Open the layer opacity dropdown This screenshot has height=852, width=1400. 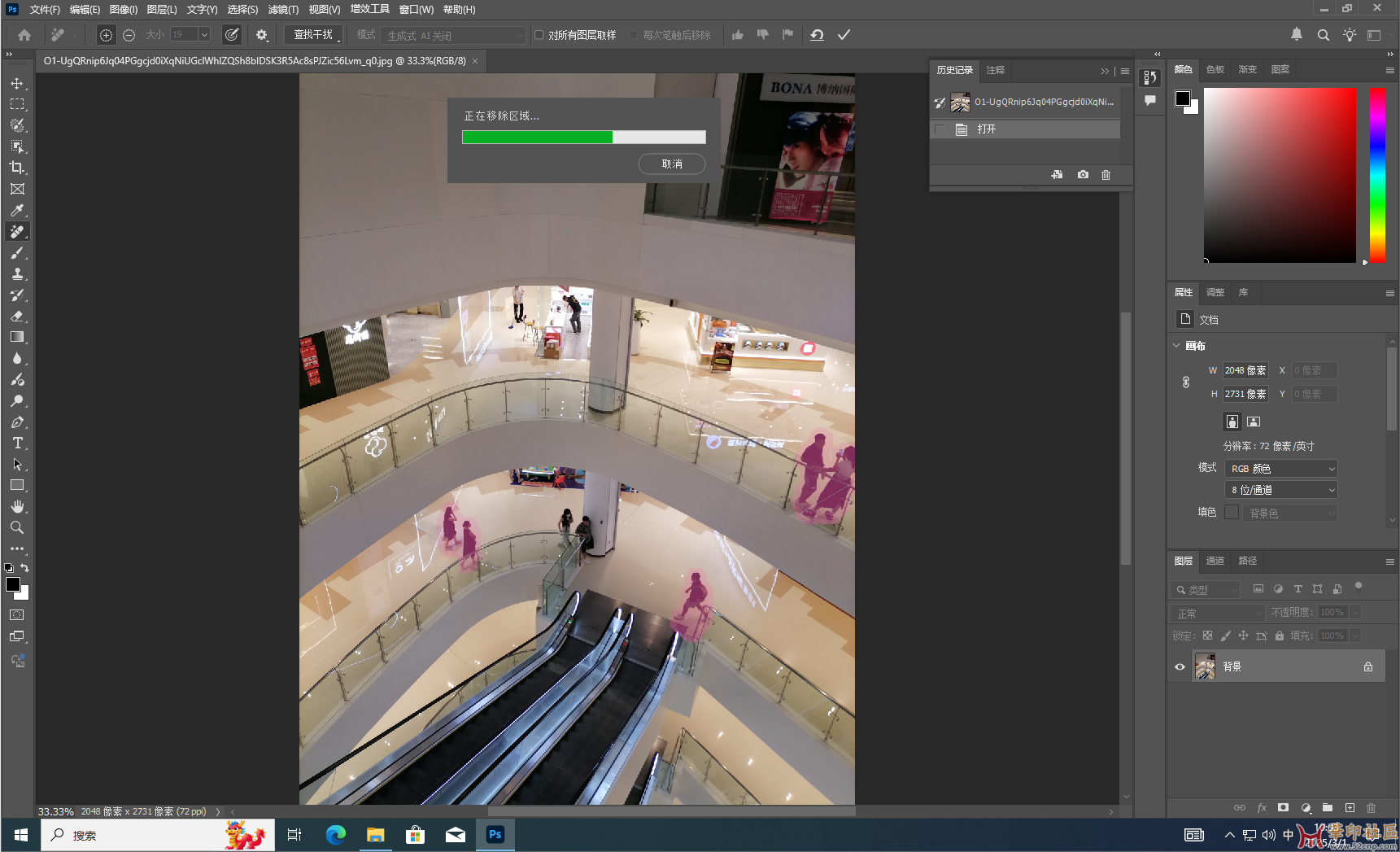(1355, 612)
